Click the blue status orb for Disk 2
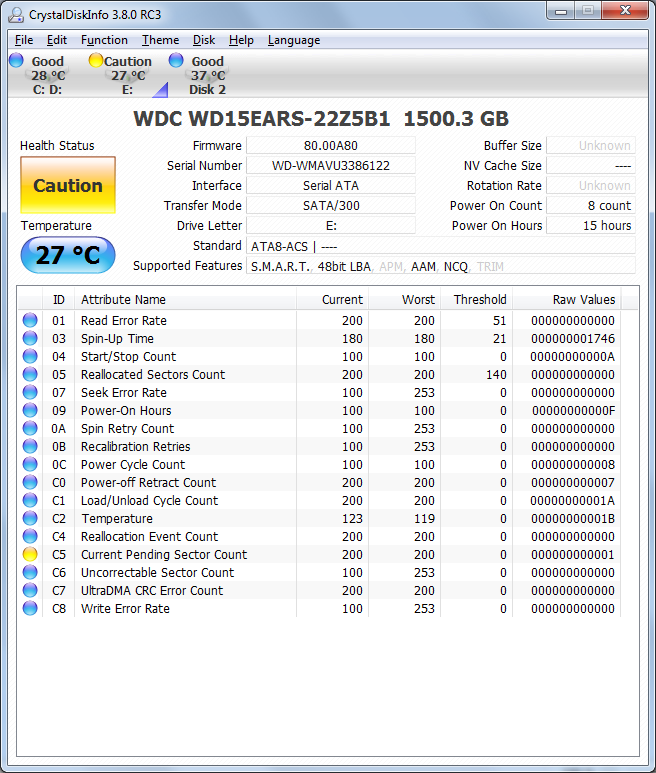The image size is (656, 773). pos(176,60)
